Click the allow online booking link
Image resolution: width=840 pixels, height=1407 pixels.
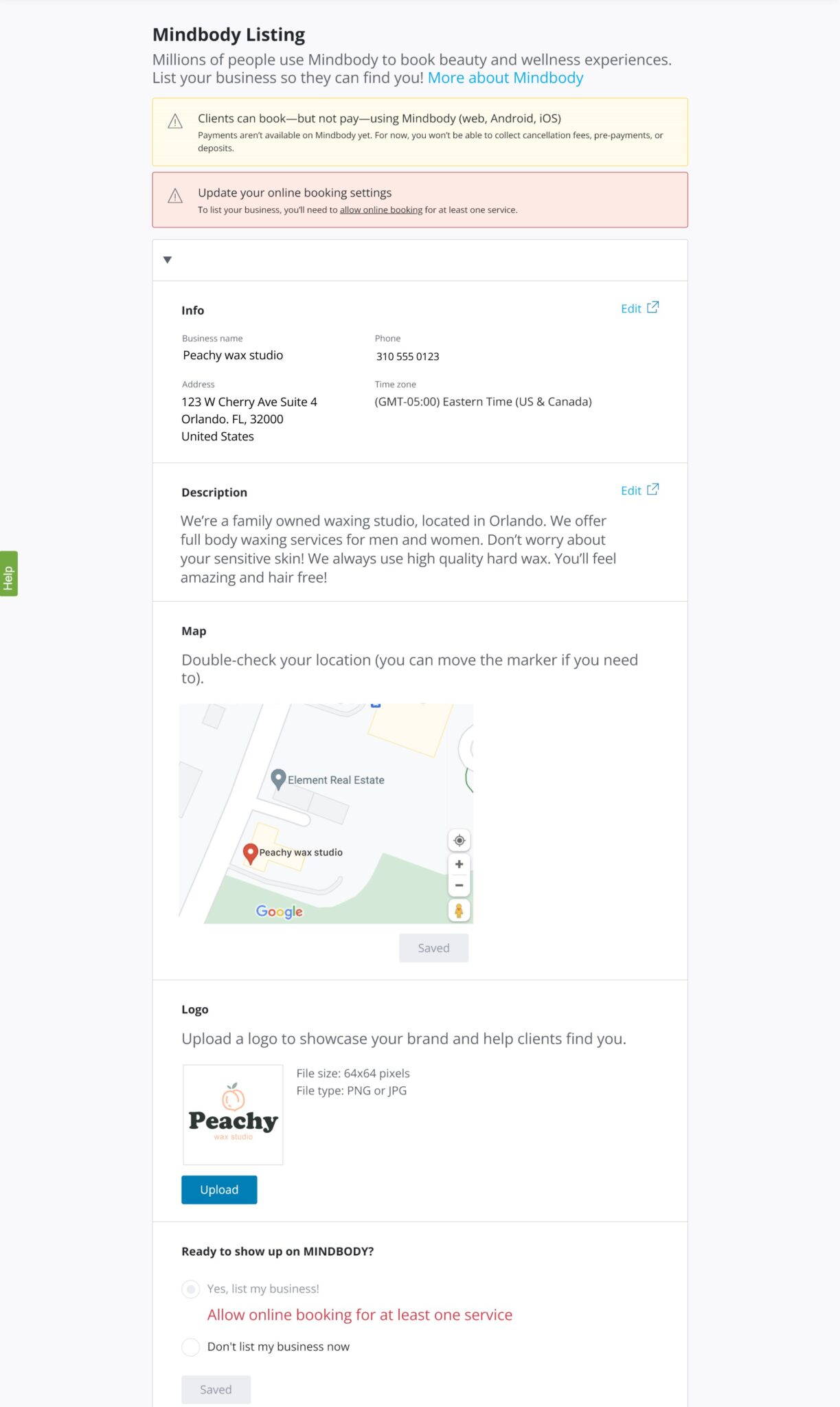tap(381, 210)
